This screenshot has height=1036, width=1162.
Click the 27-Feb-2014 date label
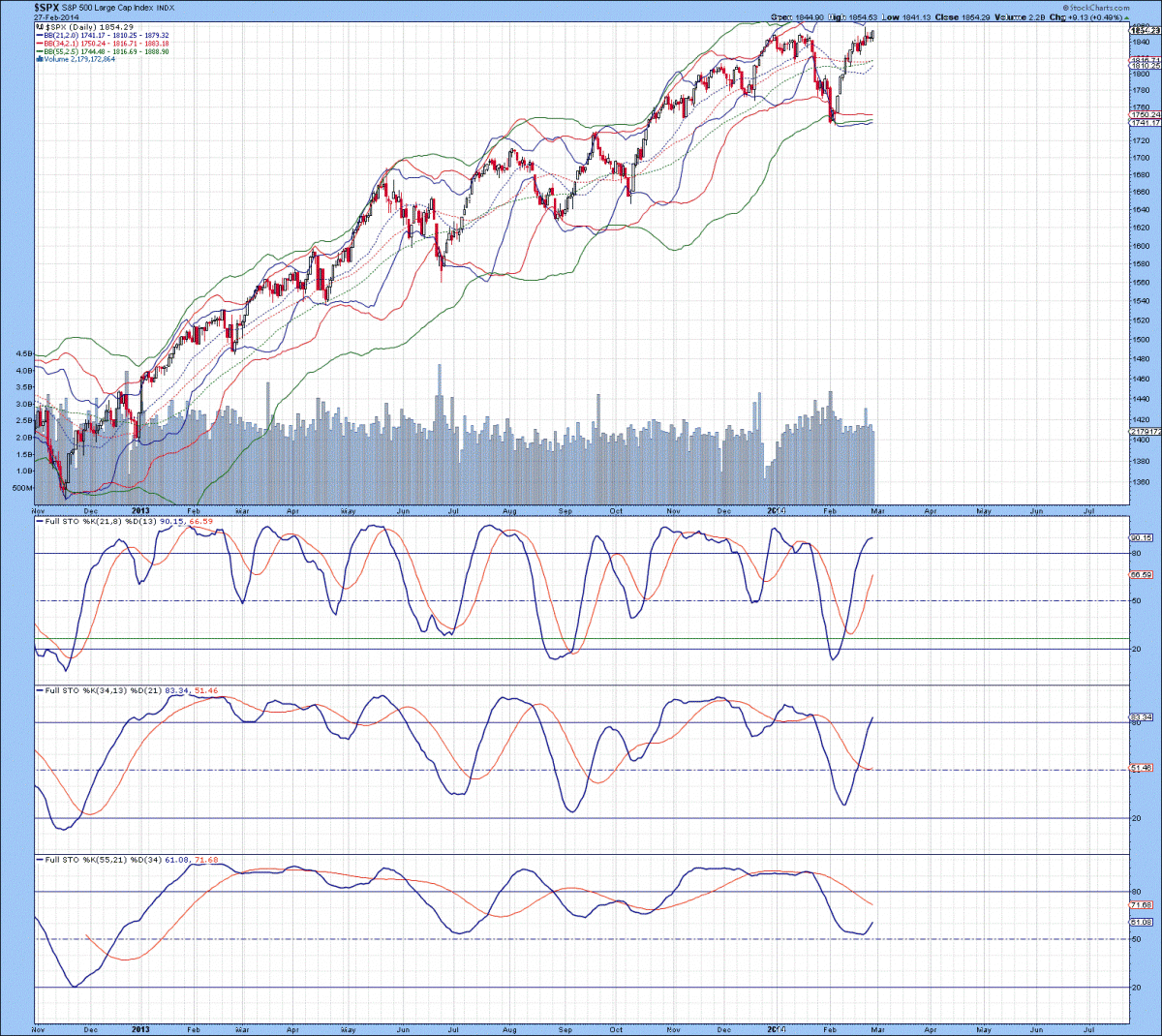[x=56, y=17]
